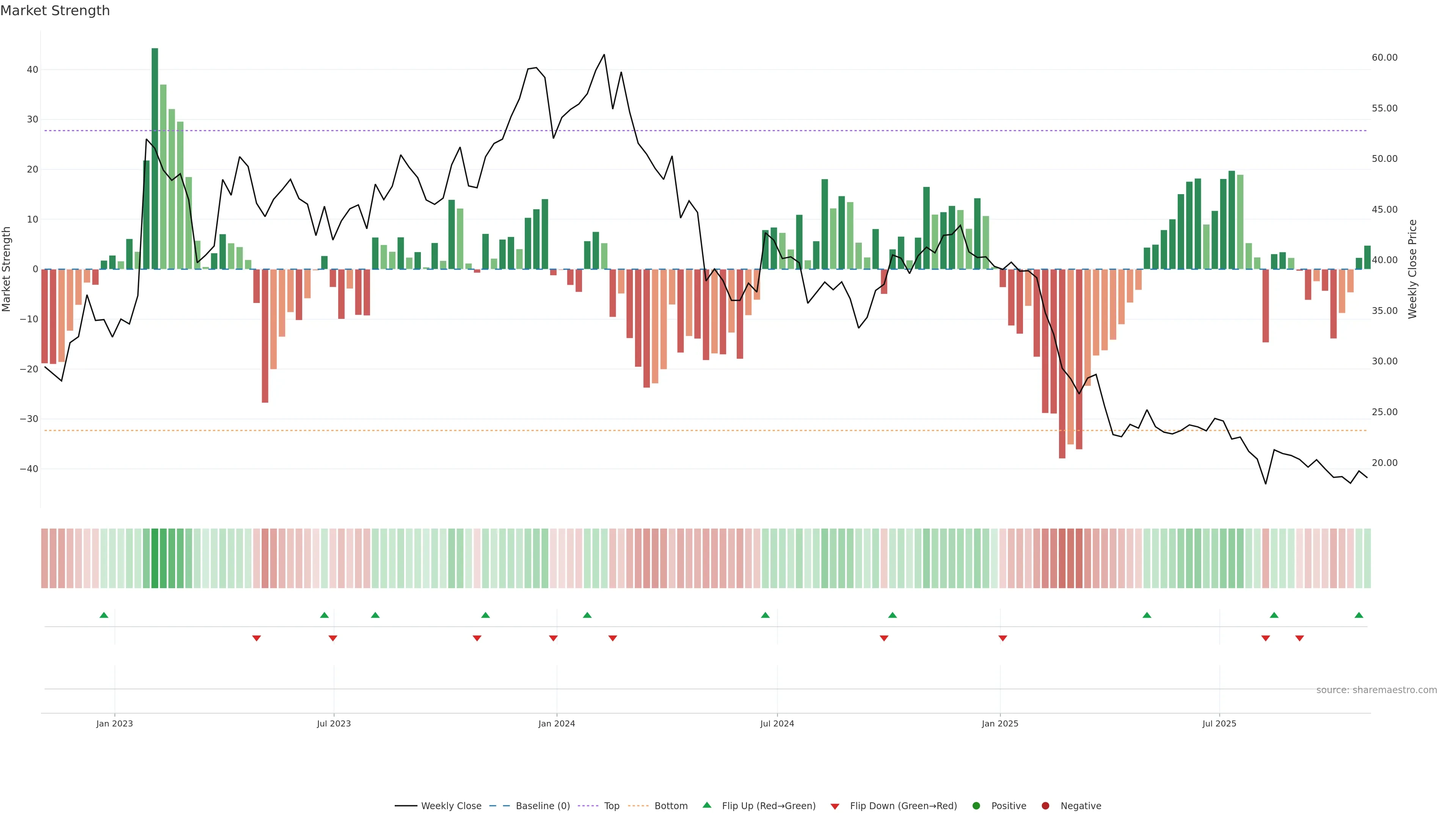Click the leftmost green Flip Up triangle marker
1456x819 pixels.
104,615
